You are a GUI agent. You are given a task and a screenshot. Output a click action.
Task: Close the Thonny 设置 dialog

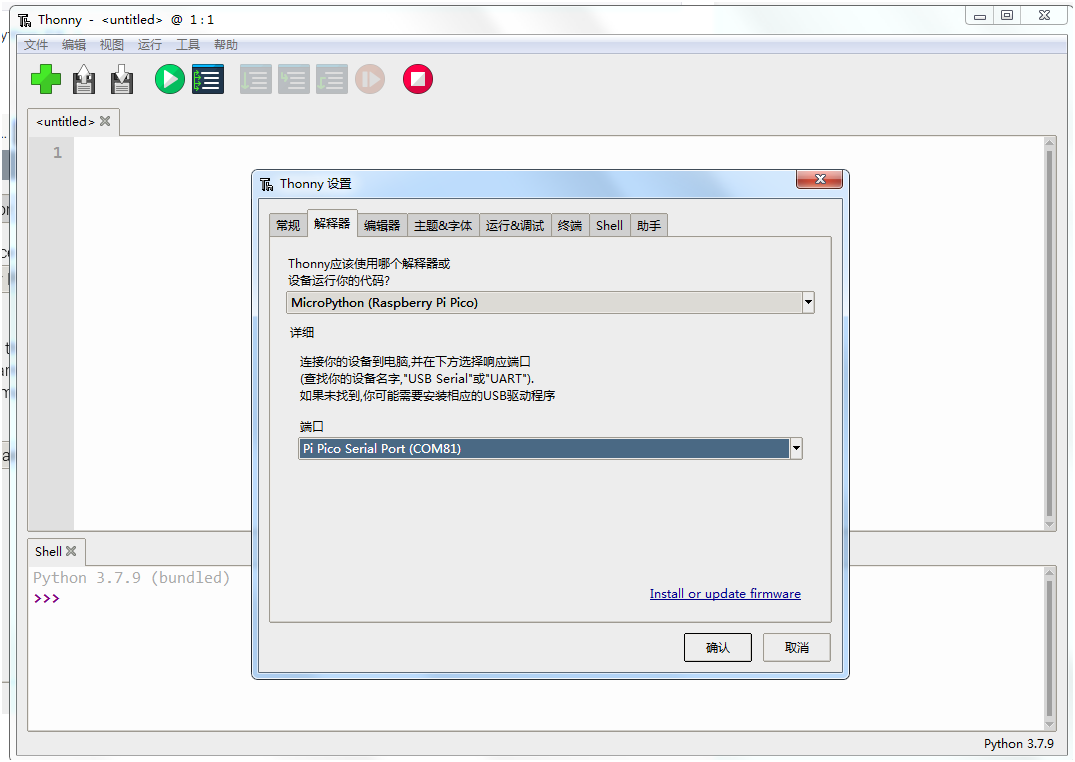820,179
